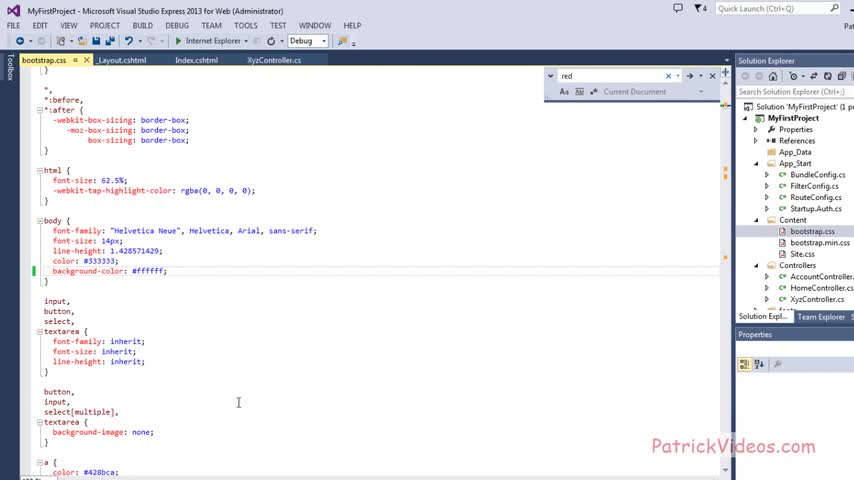This screenshot has height=480, width=854.
Task: Open the FILE menu
Action: pyautogui.click(x=13, y=26)
